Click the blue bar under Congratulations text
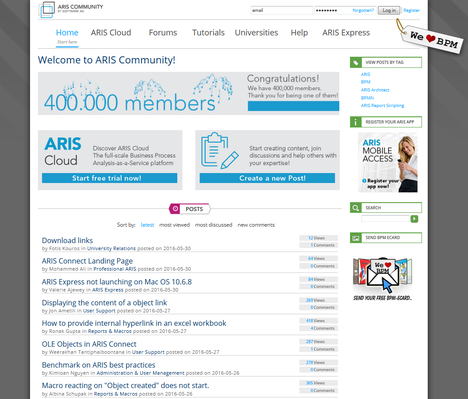Viewport: 468px width, 399px height. [x=293, y=106]
